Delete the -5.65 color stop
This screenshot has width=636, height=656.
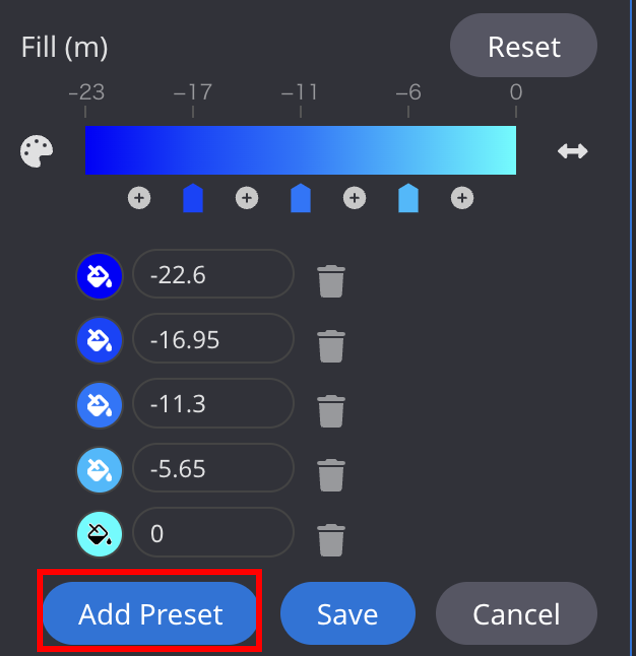point(331,475)
